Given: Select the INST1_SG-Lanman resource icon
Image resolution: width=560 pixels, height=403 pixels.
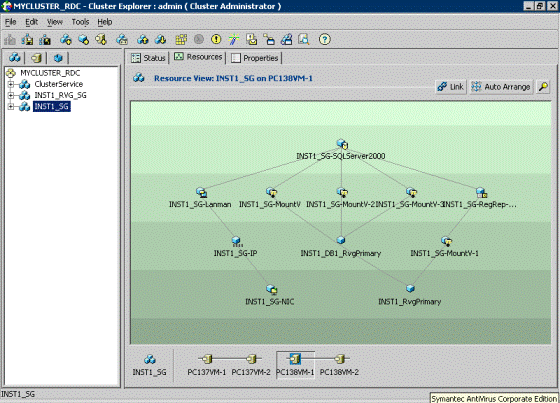Looking at the screenshot, I should point(201,193).
